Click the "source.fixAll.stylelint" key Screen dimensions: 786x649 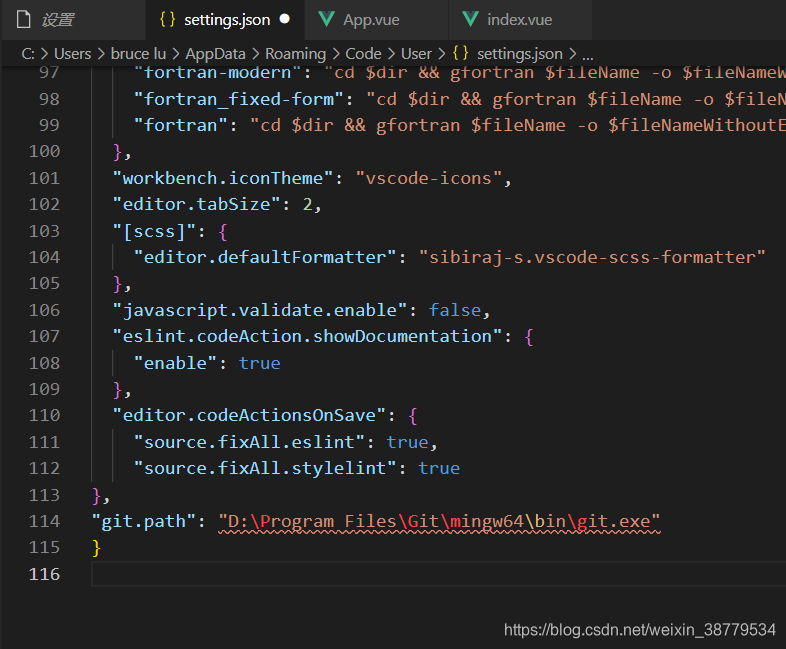pyautogui.click(x=265, y=469)
